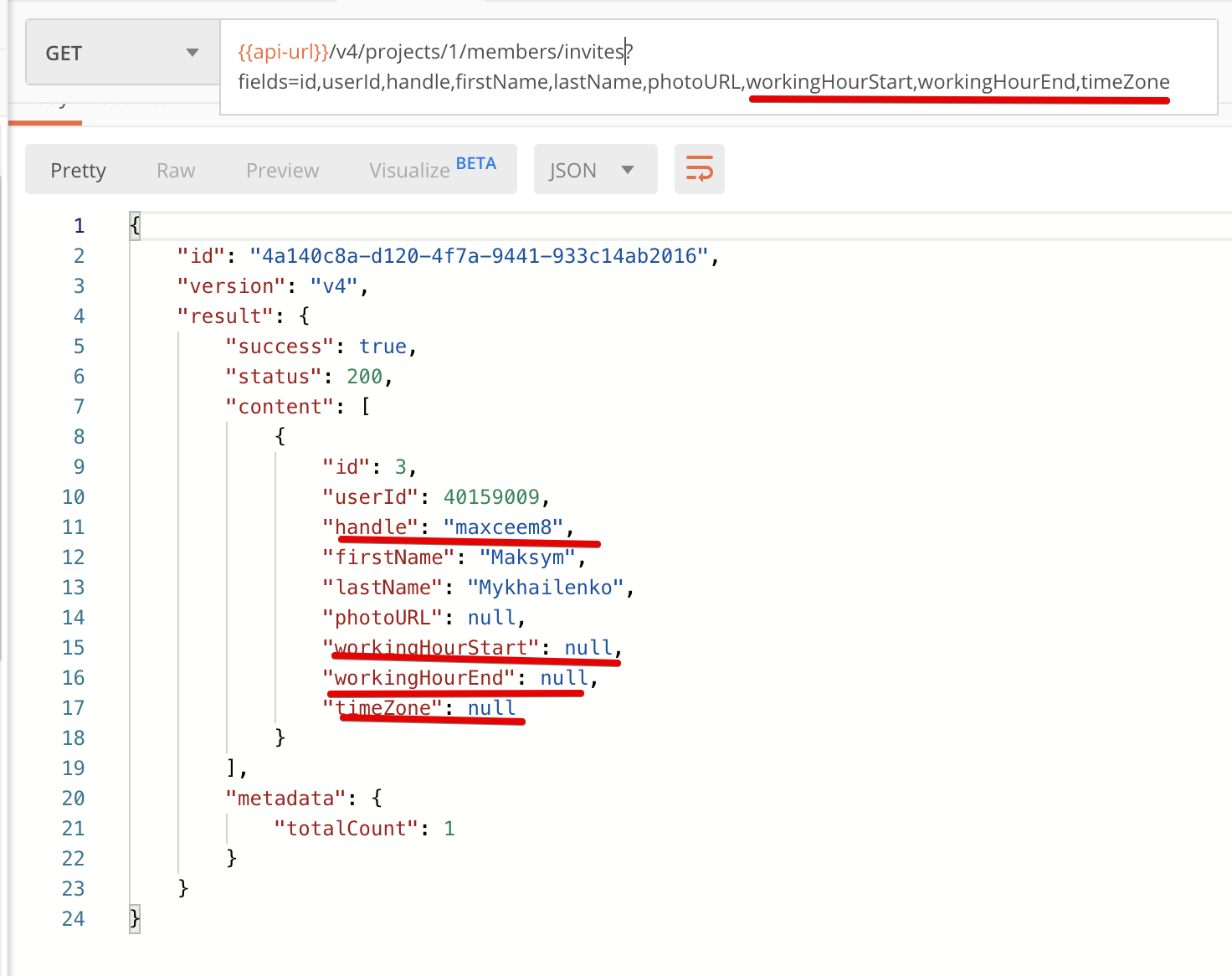Toggle the line wrap icon

click(700, 169)
